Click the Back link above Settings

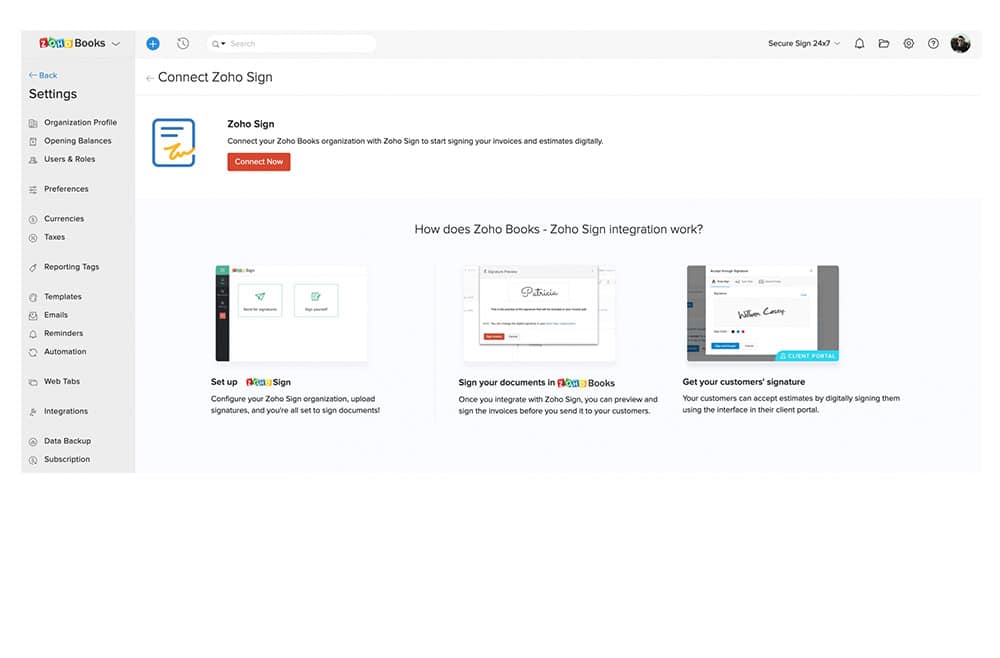coord(43,75)
